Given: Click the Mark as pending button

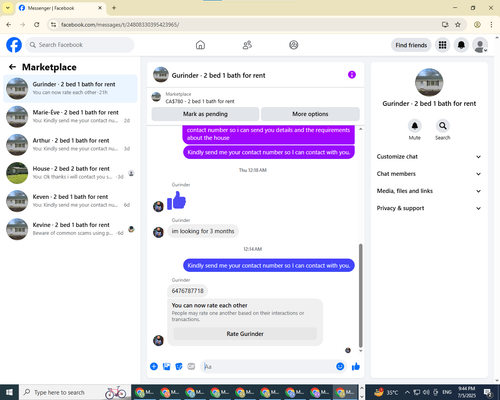Looking at the screenshot, I should [x=205, y=114].
